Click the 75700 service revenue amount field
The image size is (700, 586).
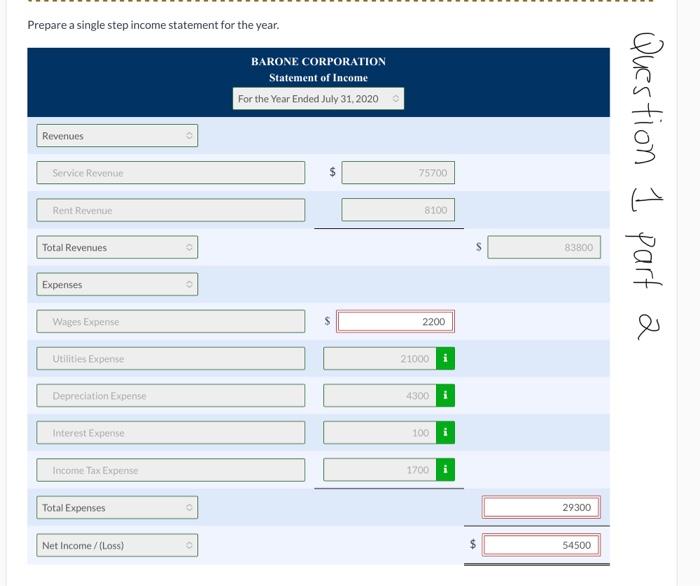tap(398, 173)
